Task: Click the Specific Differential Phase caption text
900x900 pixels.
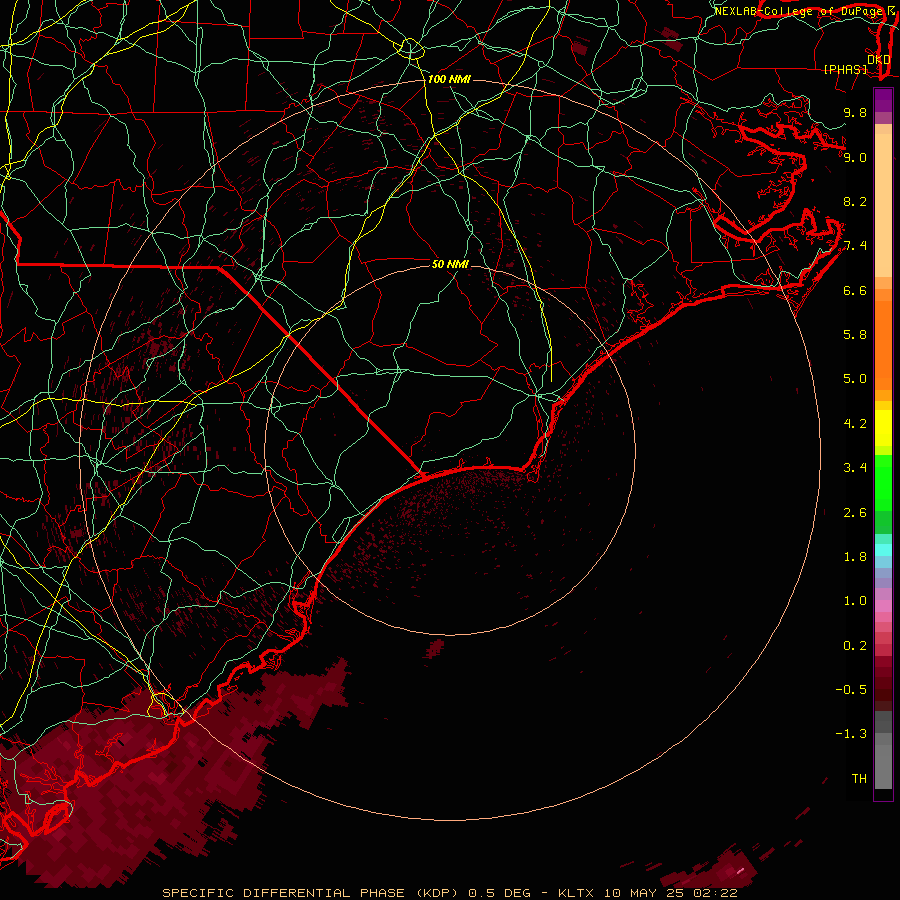Action: [449, 893]
